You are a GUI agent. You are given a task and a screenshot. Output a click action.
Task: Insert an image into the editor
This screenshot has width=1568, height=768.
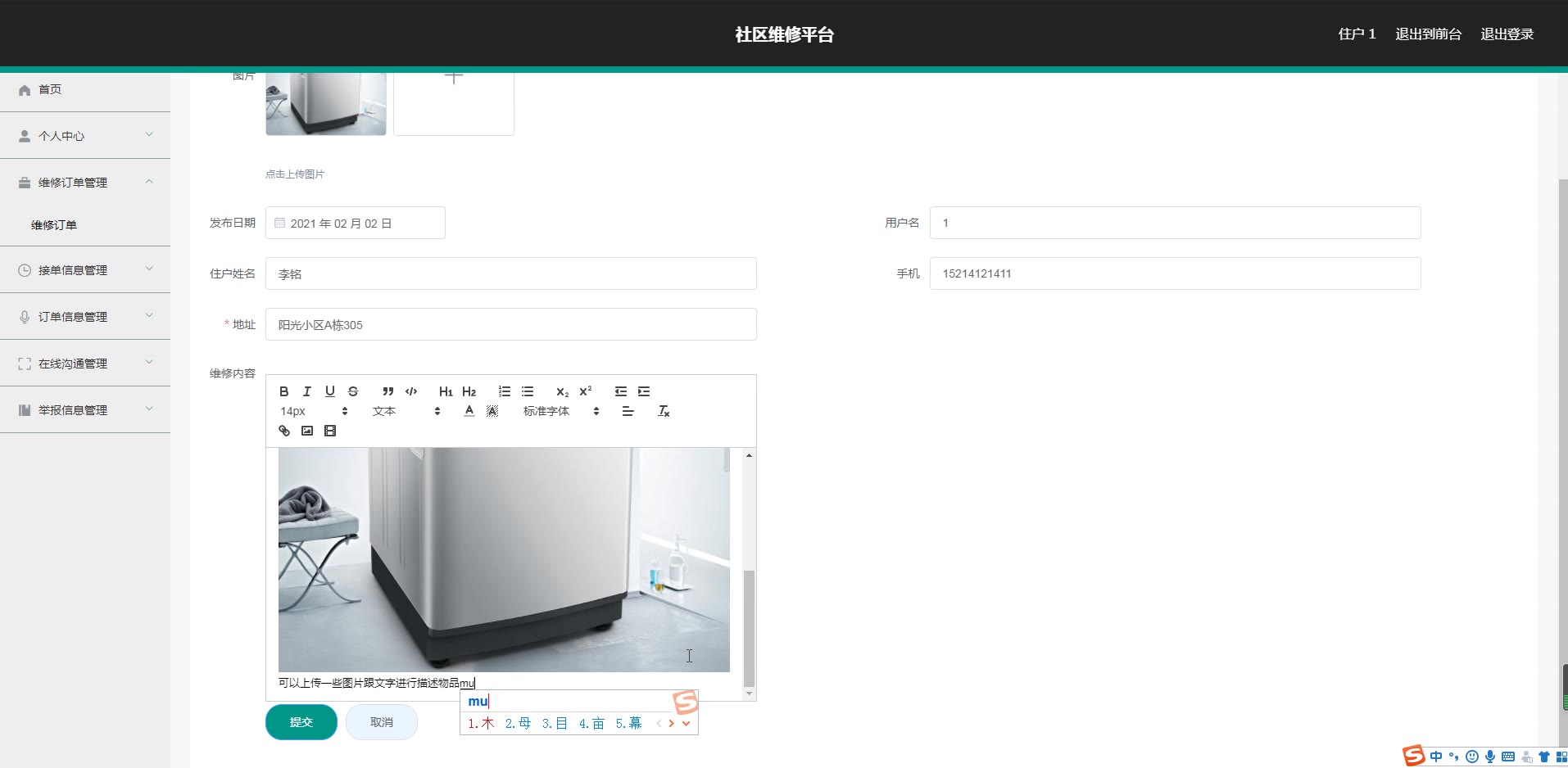(x=307, y=431)
